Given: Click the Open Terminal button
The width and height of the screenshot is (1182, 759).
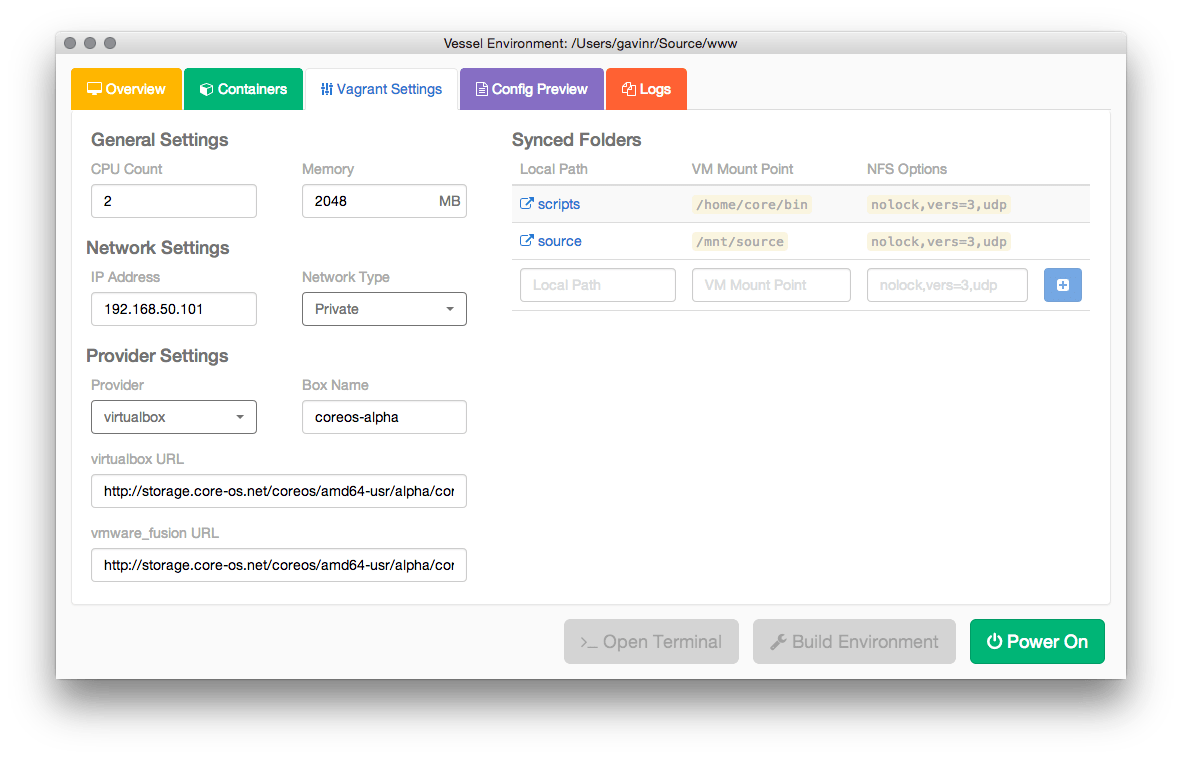Looking at the screenshot, I should (x=651, y=641).
